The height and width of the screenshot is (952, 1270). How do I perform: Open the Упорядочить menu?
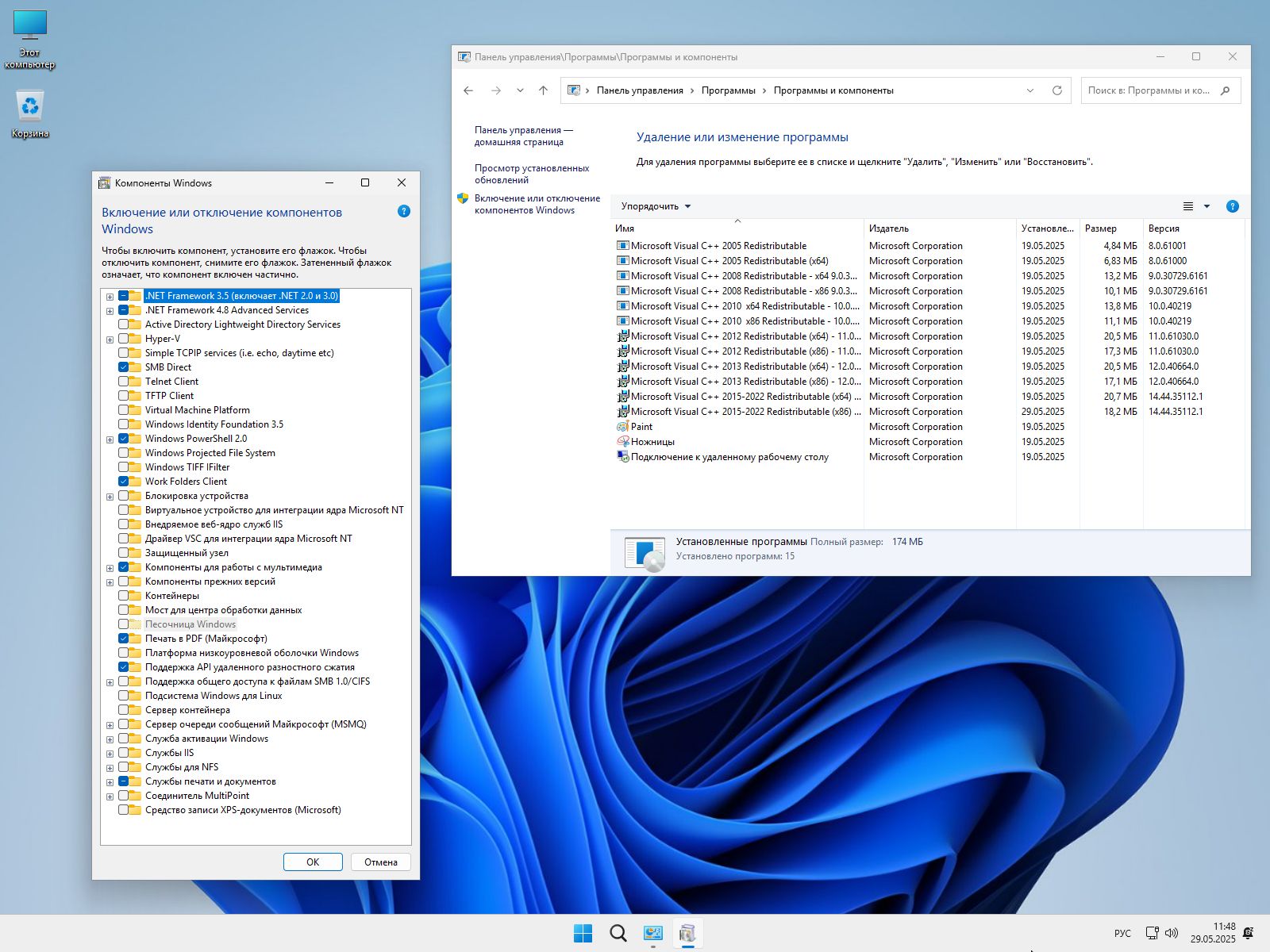point(656,206)
